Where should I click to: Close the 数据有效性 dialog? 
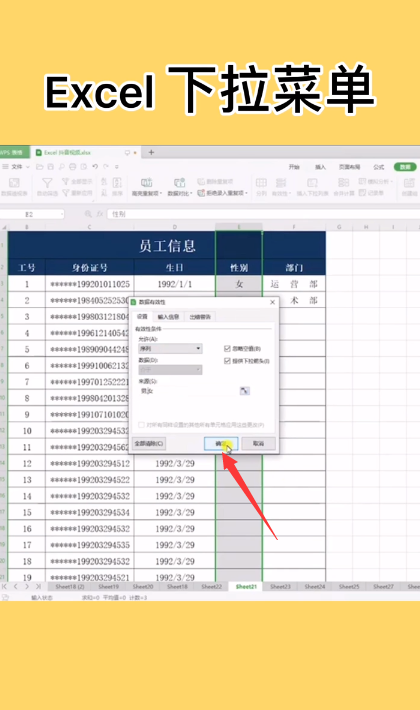point(272,302)
